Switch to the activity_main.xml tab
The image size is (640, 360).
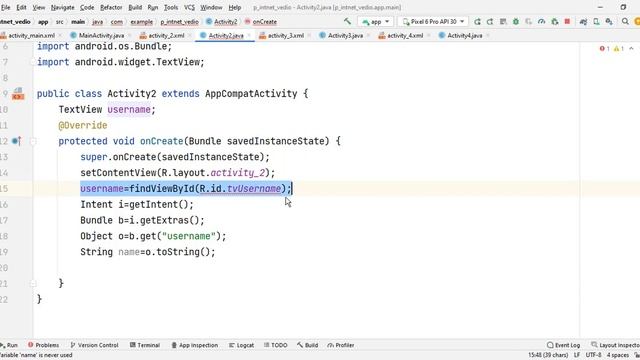pos(31,36)
